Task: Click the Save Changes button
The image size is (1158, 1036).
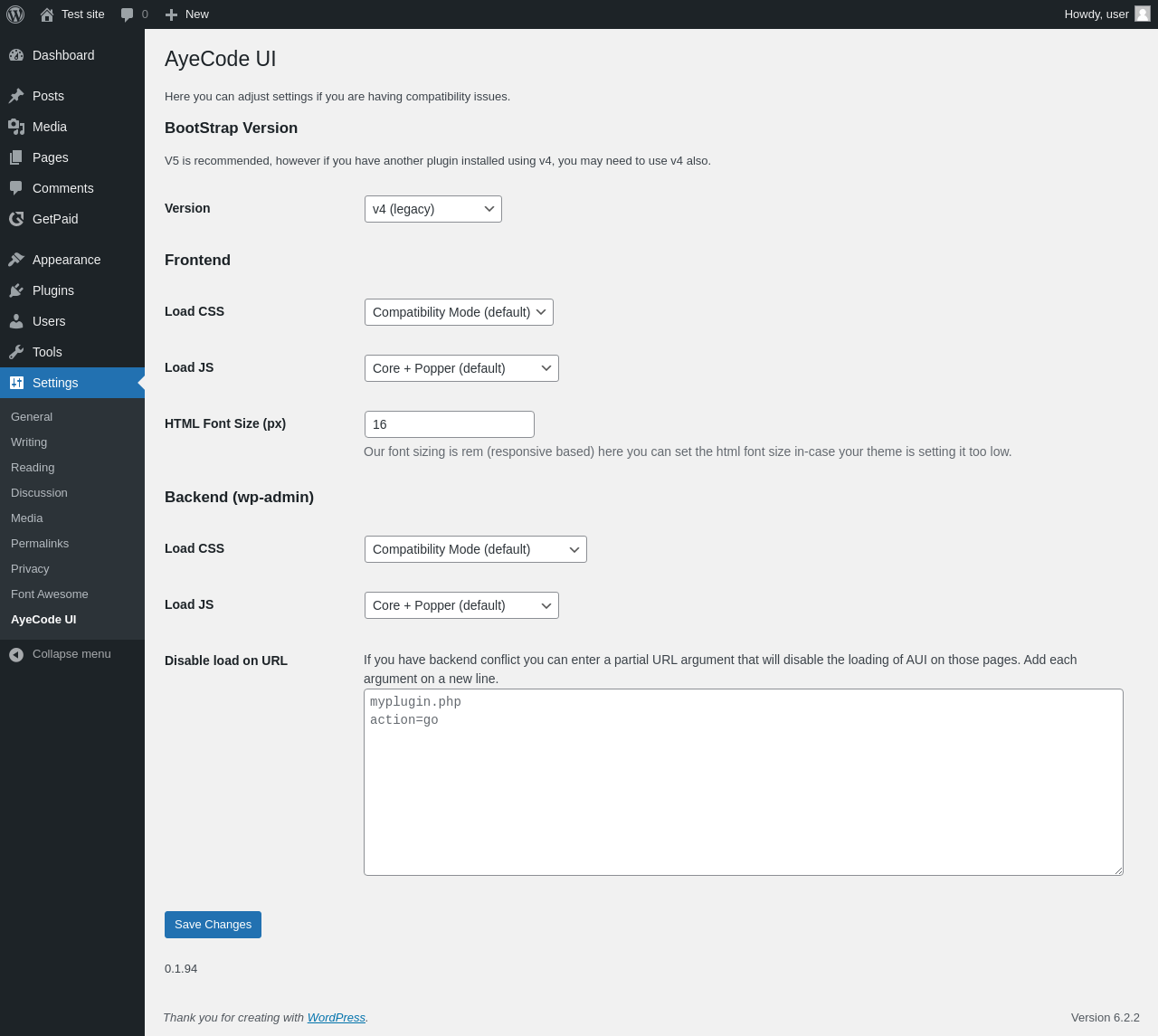Action: 213,925
